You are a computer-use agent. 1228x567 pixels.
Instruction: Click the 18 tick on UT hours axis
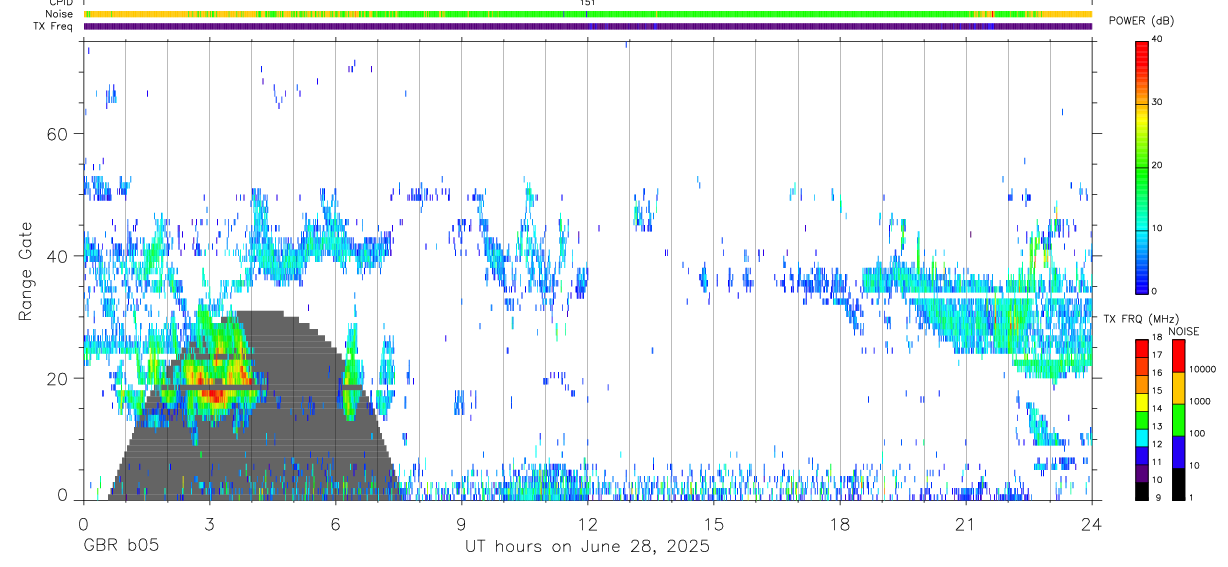coord(839,523)
